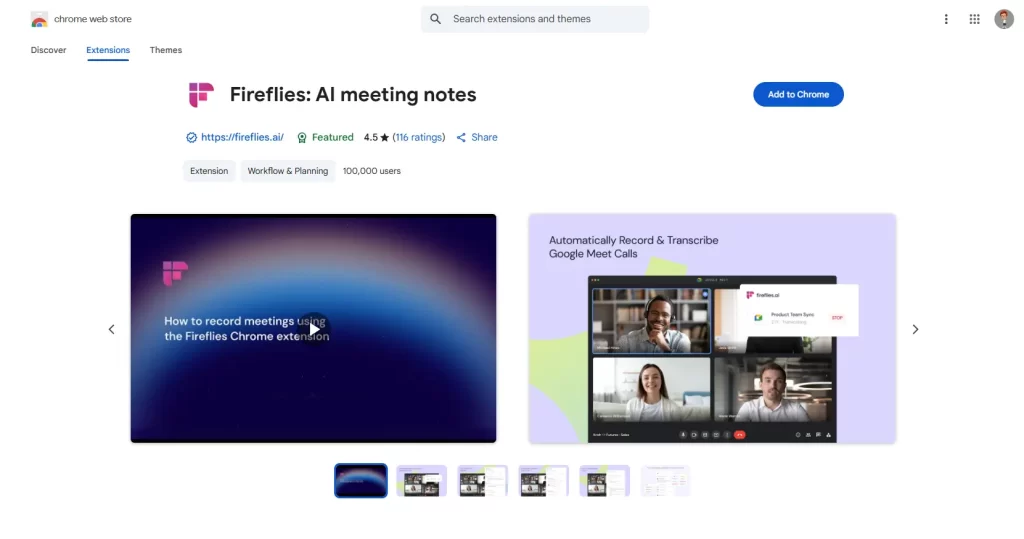This screenshot has width=1024, height=539.
Task: Click the search magnifier icon
Action: click(436, 19)
